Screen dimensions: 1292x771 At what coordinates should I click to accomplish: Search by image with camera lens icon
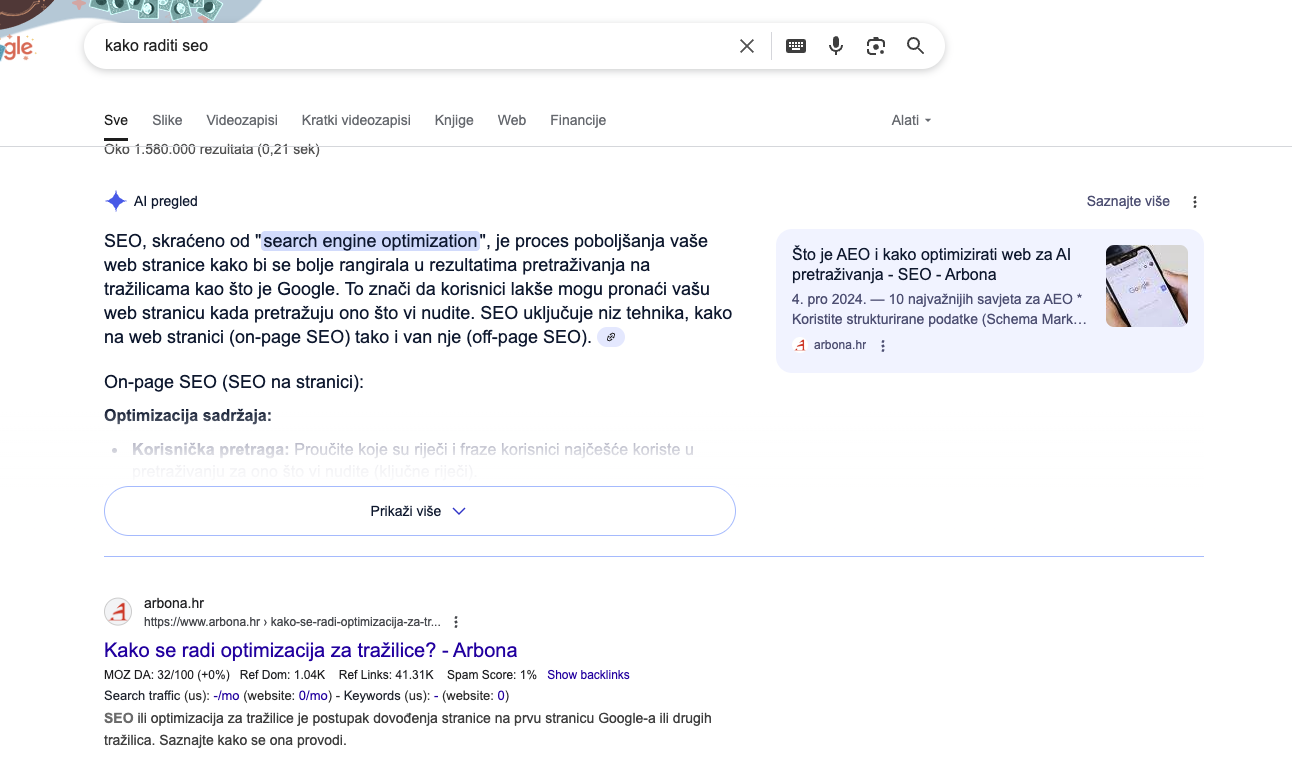point(876,46)
